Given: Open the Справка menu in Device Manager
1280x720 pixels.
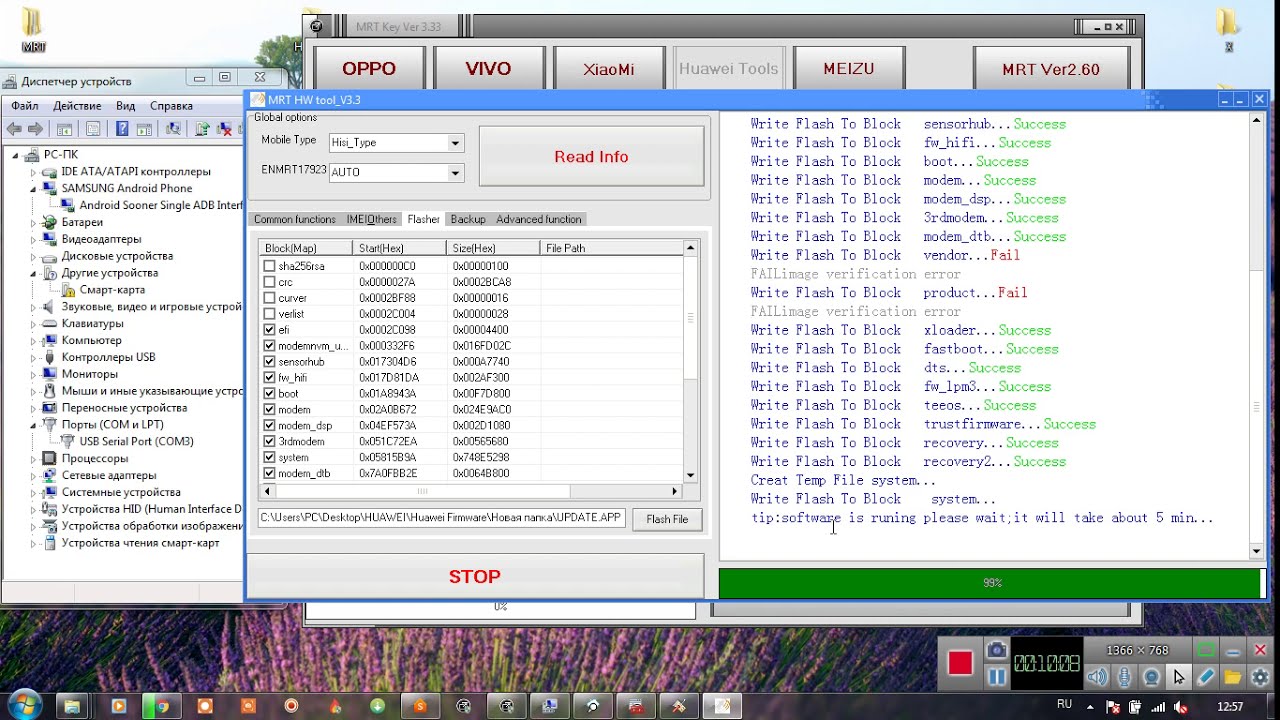Looking at the screenshot, I should [x=171, y=106].
